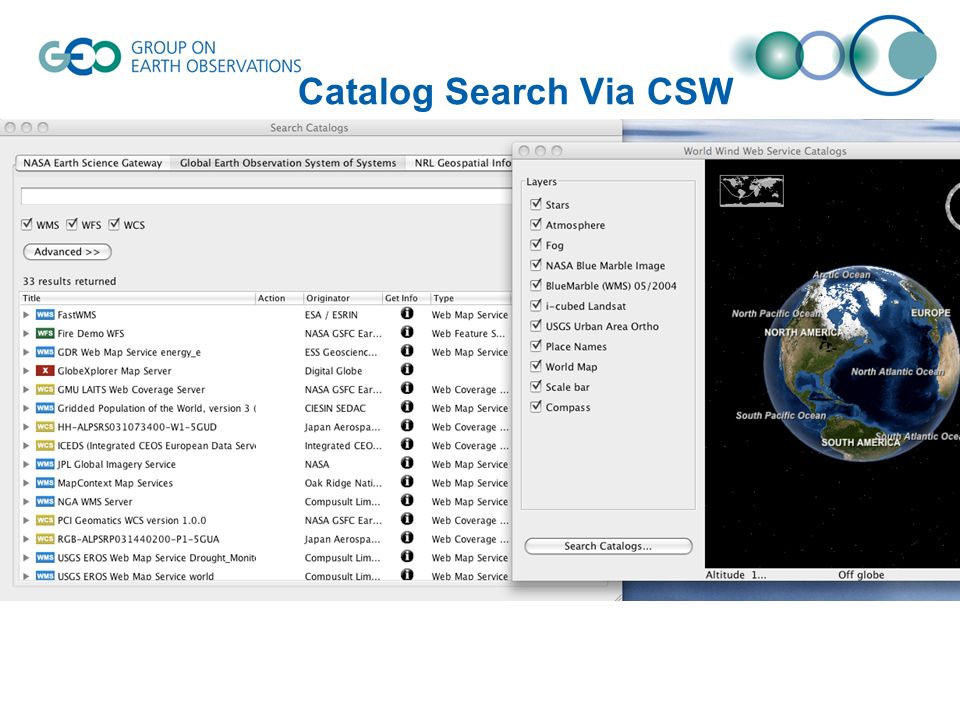Sort results by Originator column header

point(342,298)
